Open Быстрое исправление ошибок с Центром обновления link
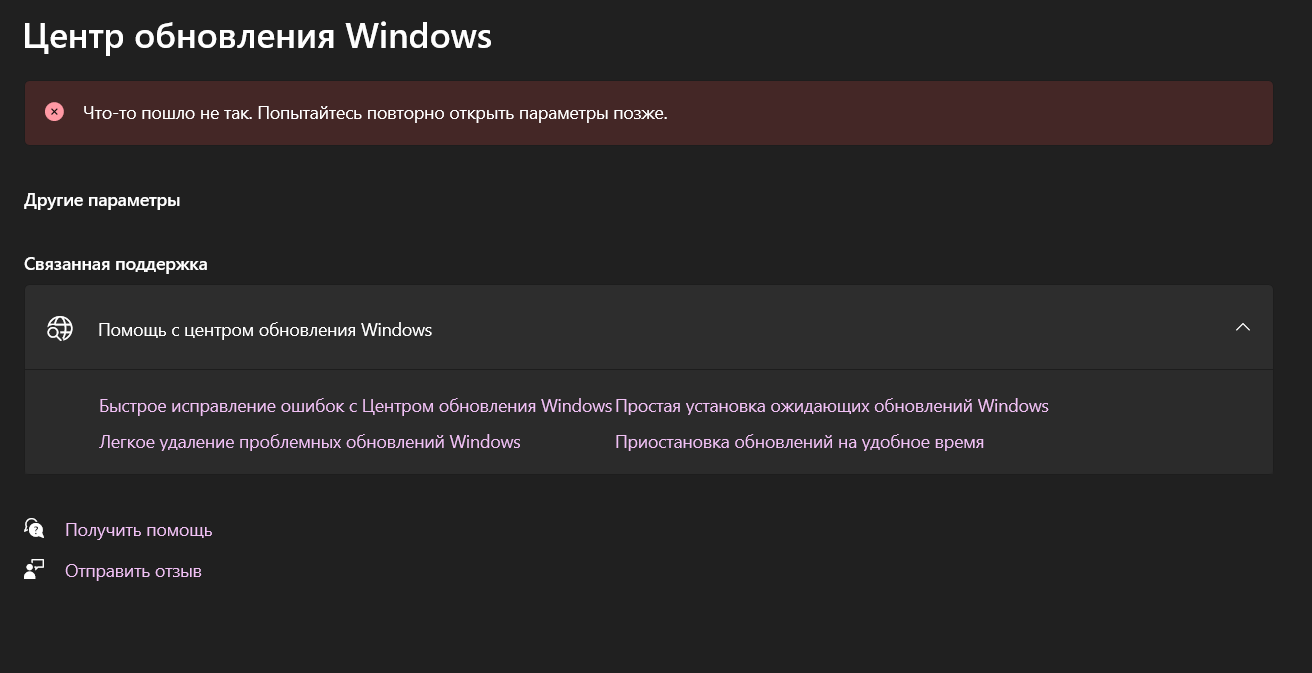This screenshot has height=673, width=1312. click(x=355, y=406)
